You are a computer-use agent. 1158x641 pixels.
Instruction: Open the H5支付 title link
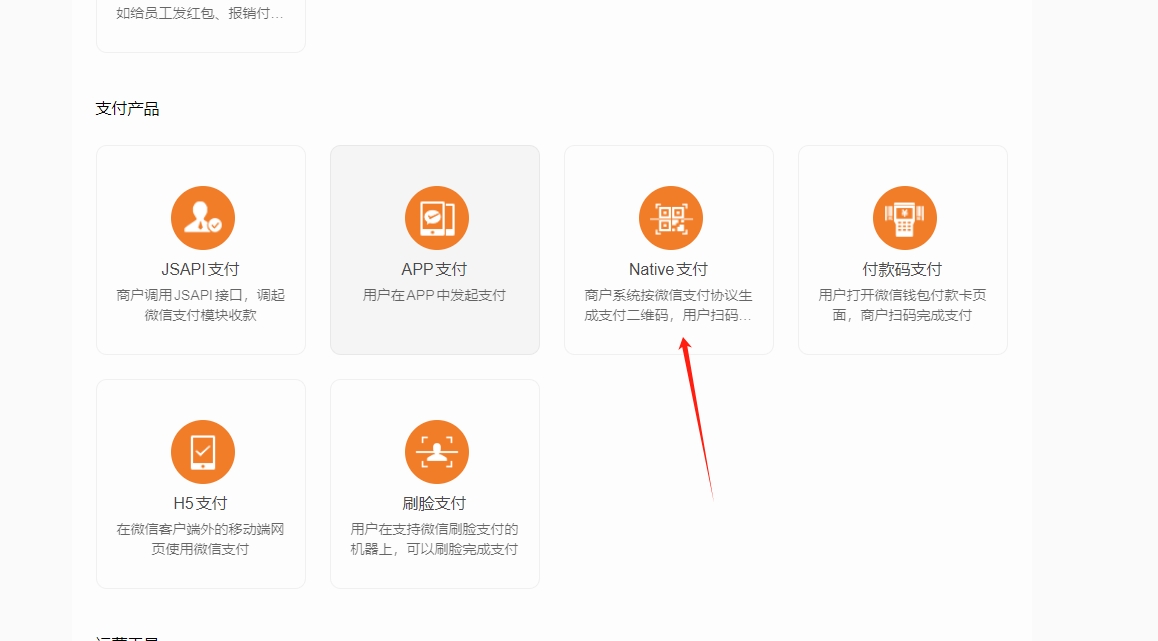201,503
